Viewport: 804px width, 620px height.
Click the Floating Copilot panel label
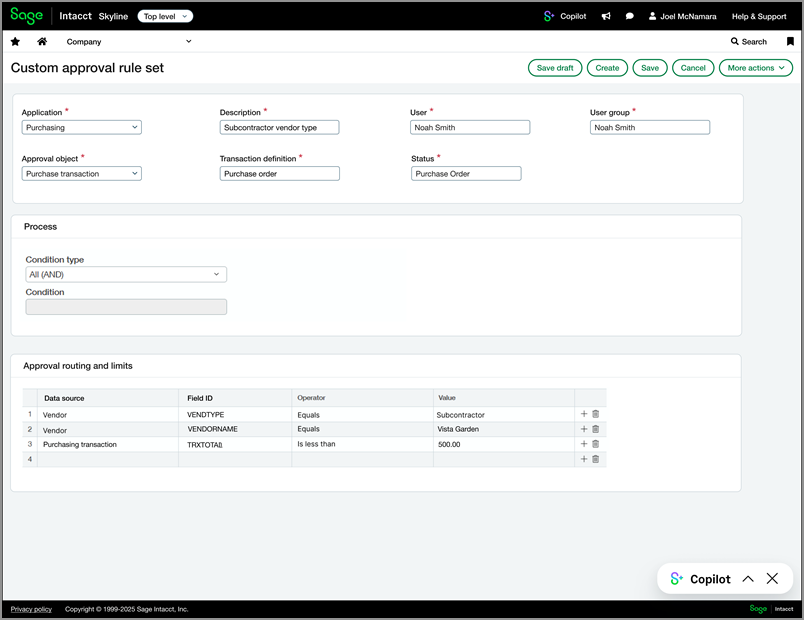click(710, 579)
